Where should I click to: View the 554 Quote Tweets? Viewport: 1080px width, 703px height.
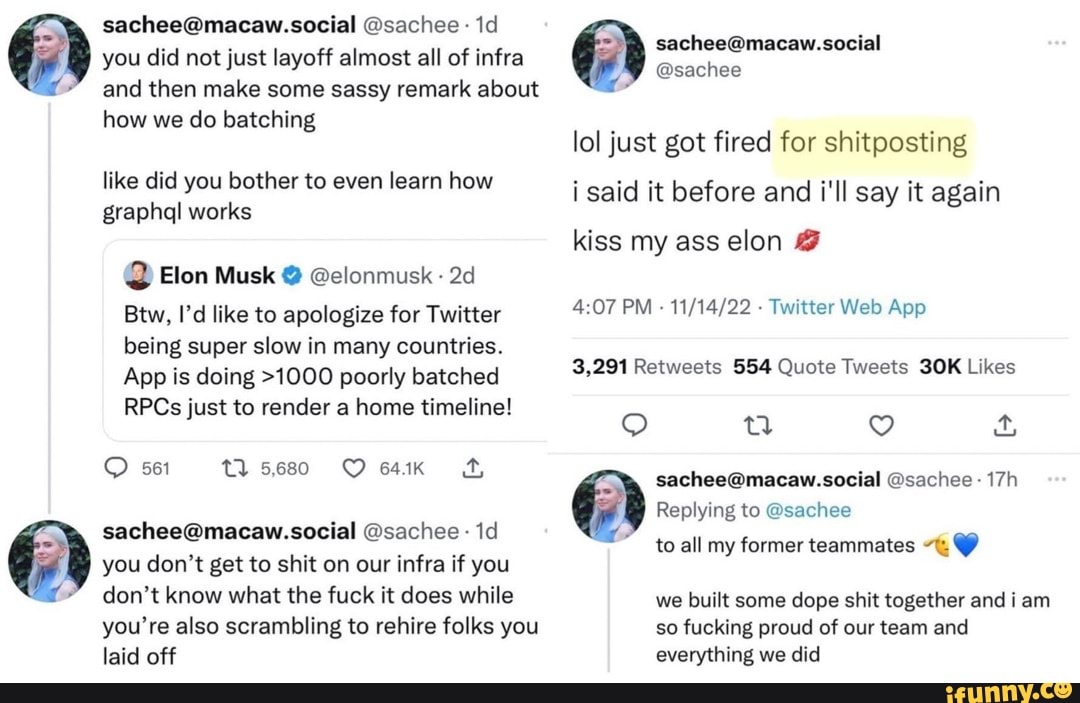(819, 367)
